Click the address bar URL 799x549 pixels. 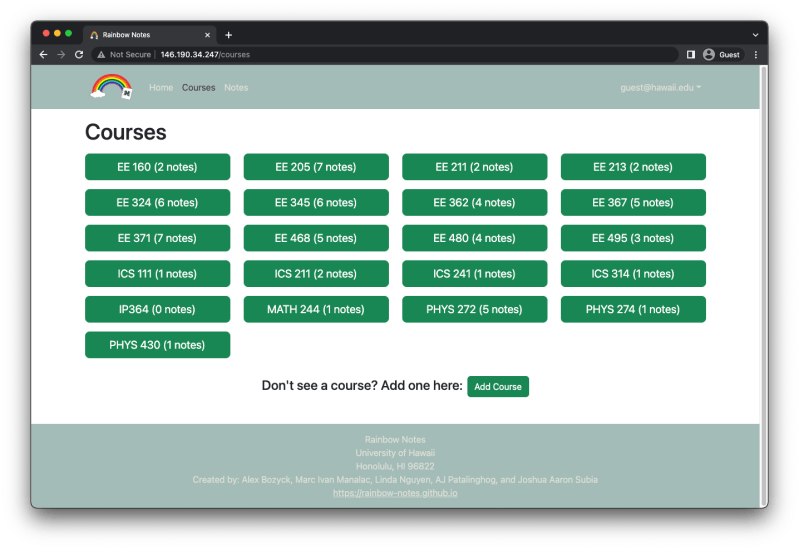coord(205,55)
